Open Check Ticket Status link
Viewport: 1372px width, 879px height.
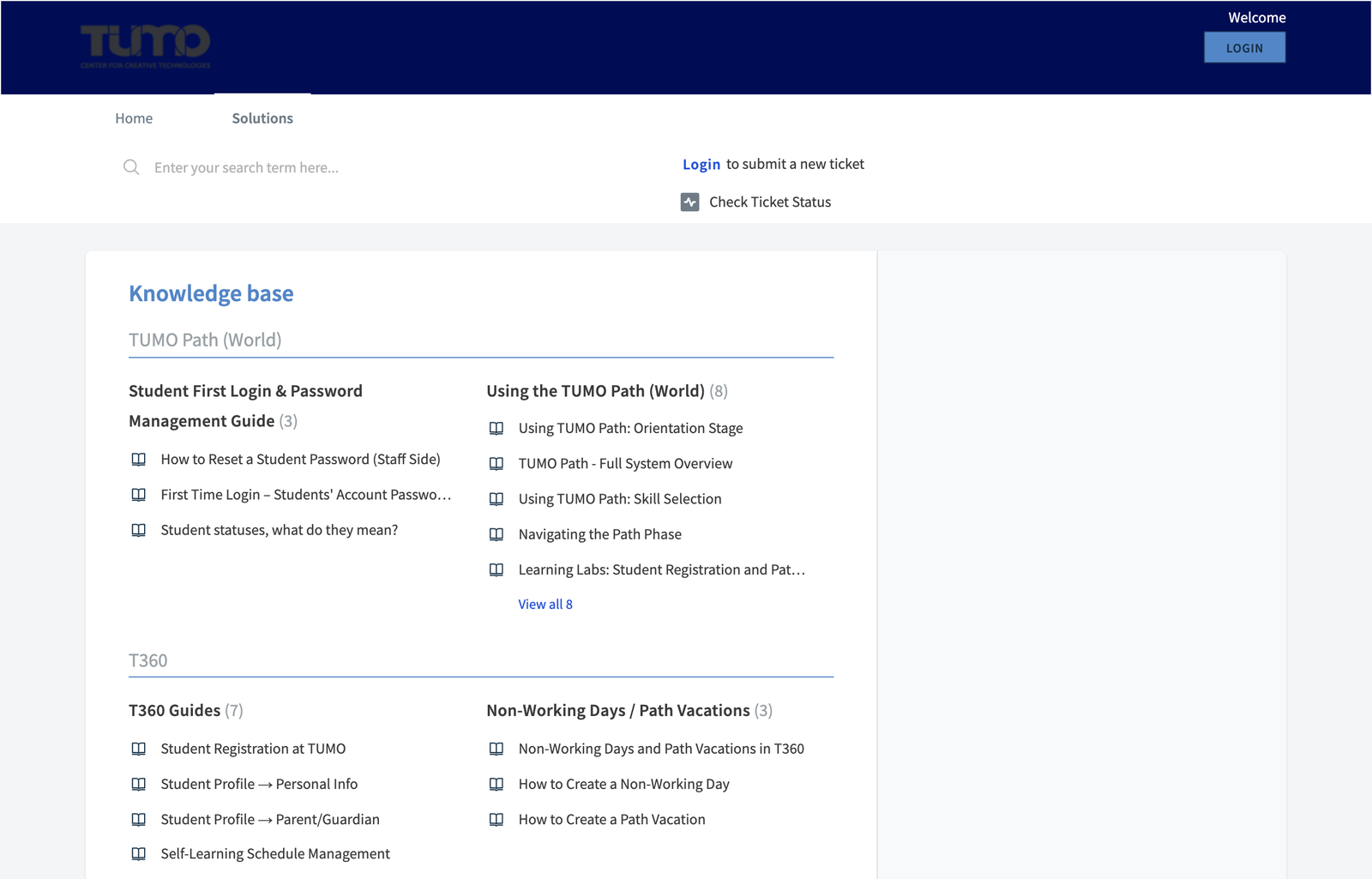(x=770, y=202)
